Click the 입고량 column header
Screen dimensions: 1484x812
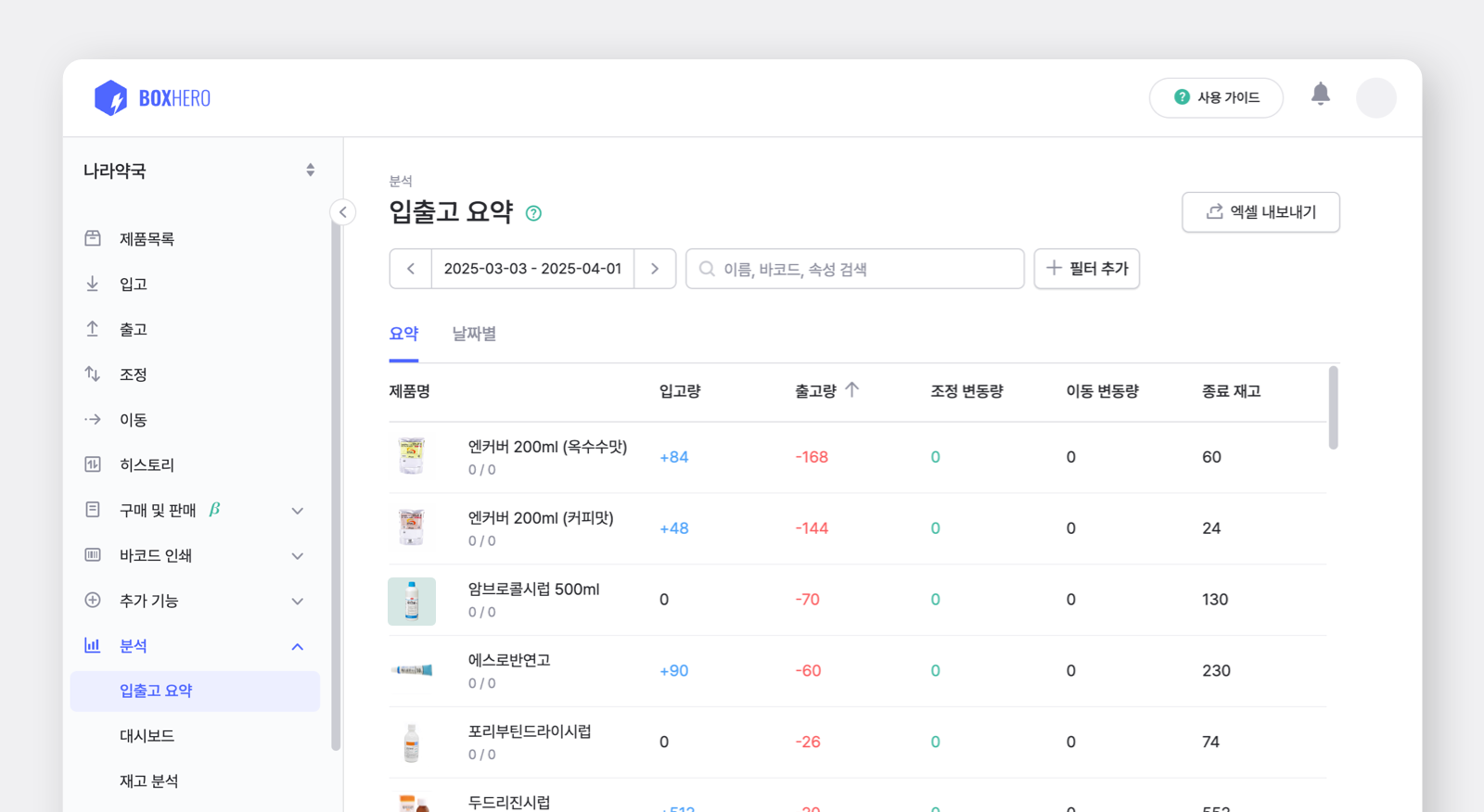click(680, 391)
